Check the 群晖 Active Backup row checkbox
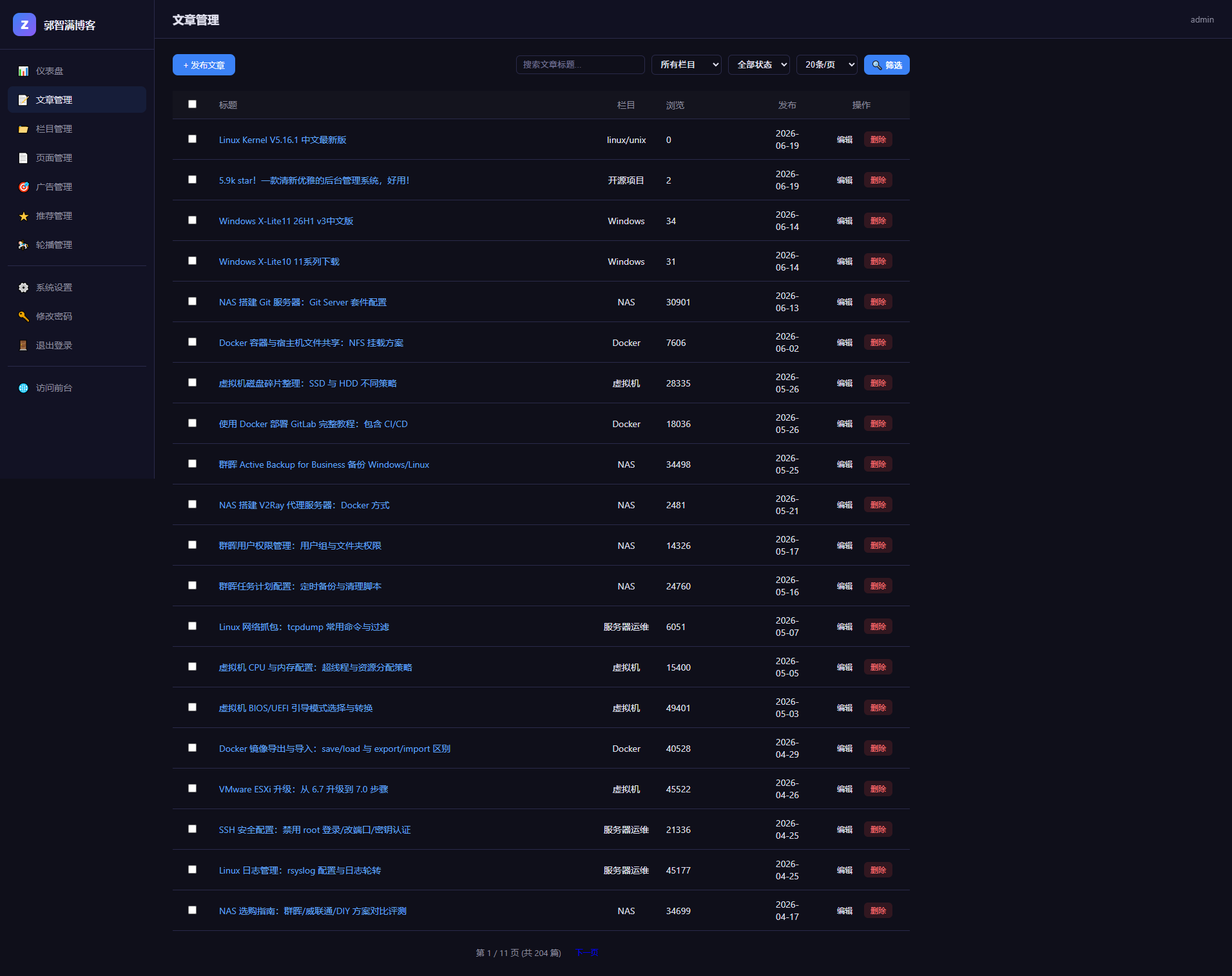This screenshot has height=976, width=1232. click(192, 464)
